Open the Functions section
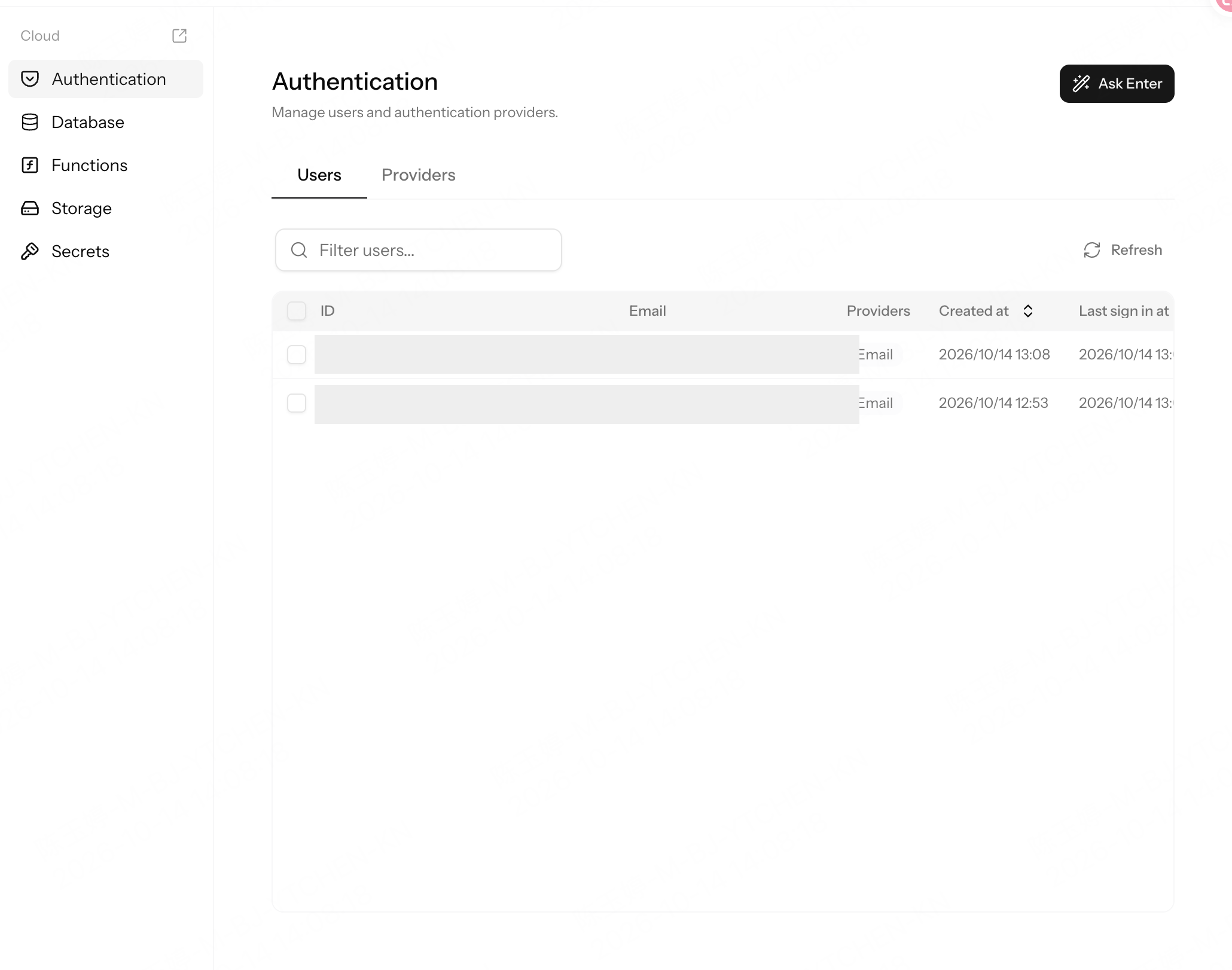 coord(106,165)
